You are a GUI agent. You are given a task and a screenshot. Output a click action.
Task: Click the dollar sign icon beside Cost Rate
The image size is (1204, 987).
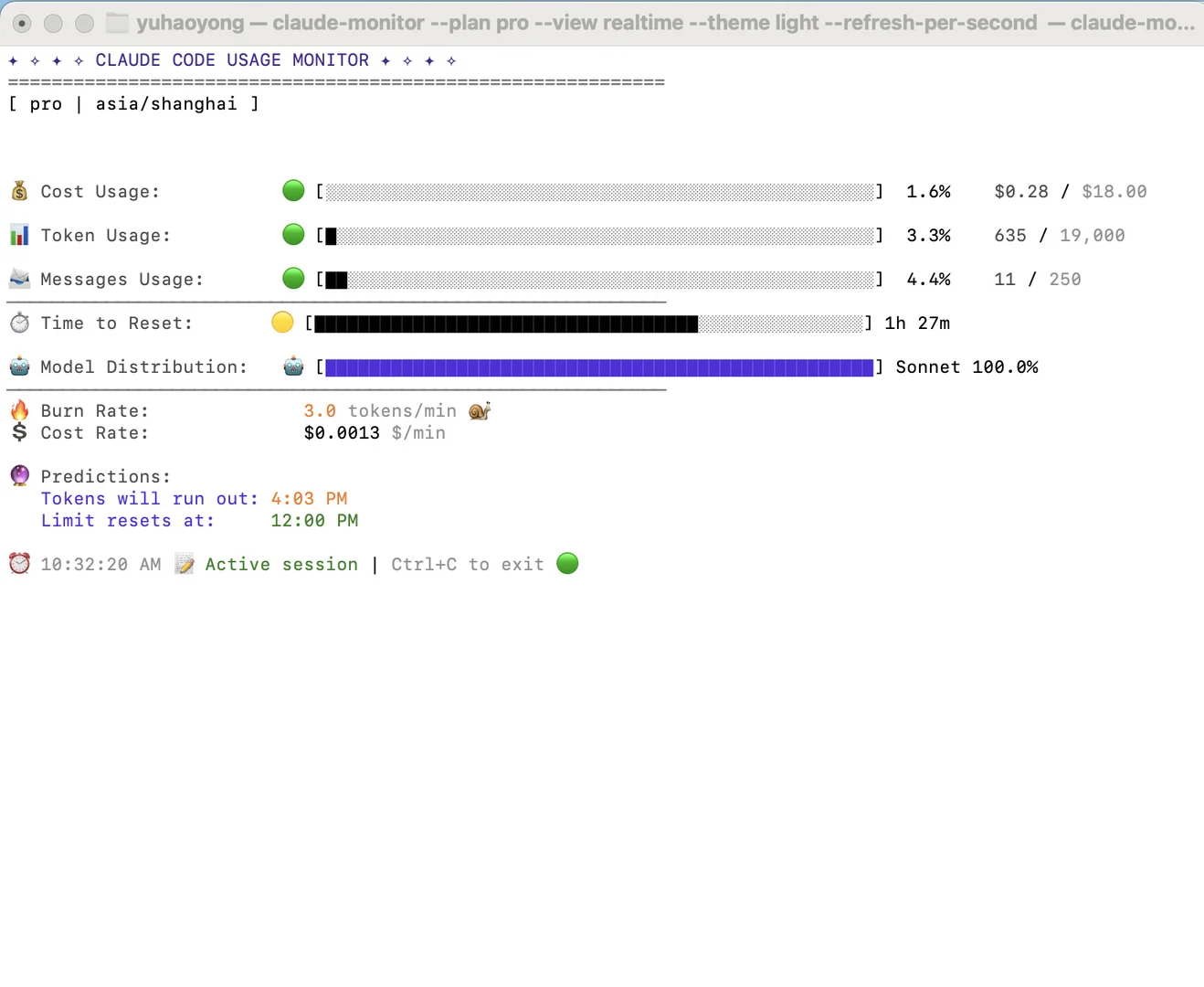19,432
